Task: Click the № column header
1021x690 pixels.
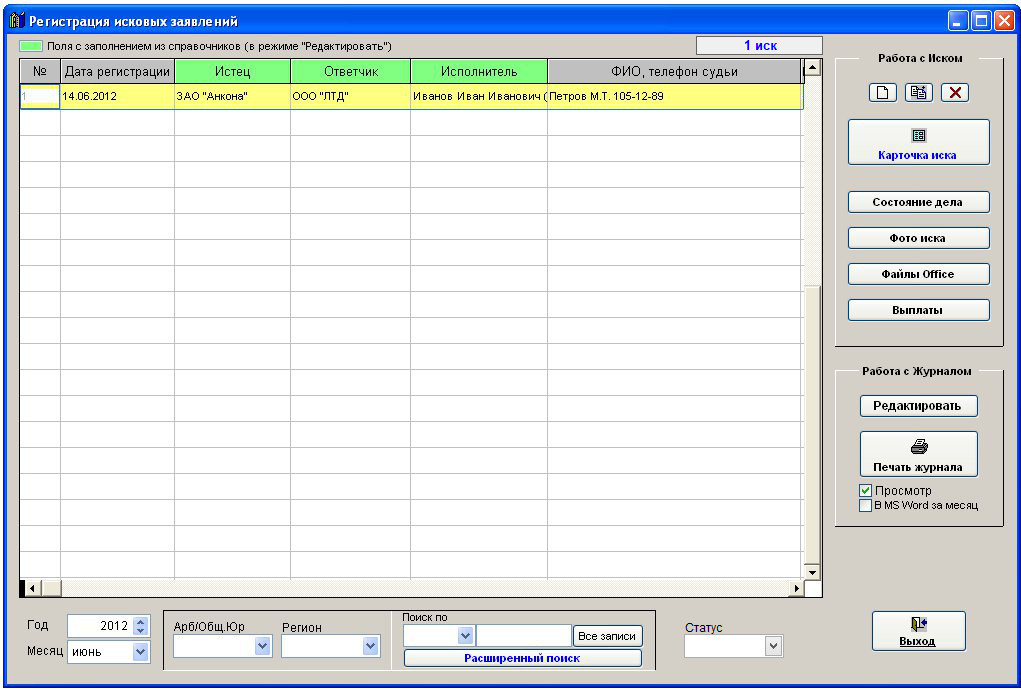Action: pyautogui.click(x=40, y=72)
